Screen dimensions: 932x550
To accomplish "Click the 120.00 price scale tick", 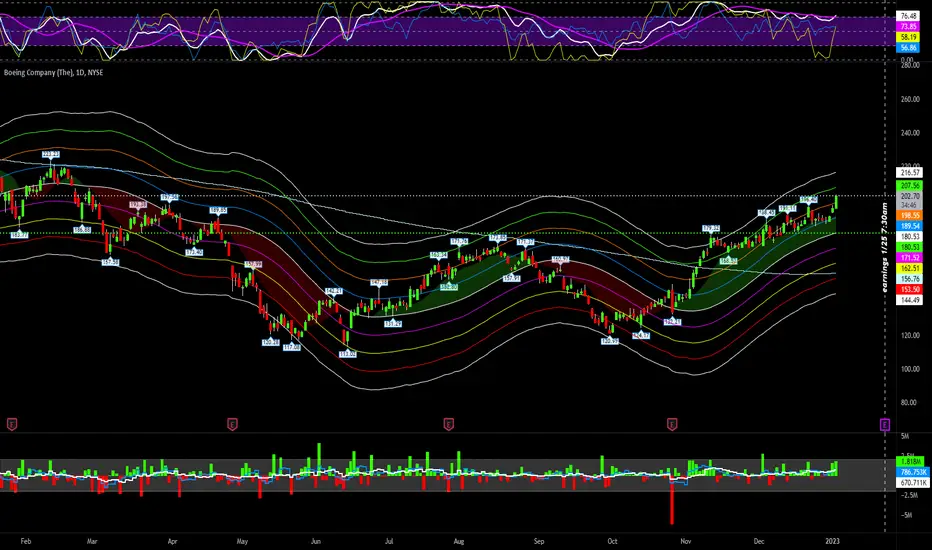I will pyautogui.click(x=910, y=335).
